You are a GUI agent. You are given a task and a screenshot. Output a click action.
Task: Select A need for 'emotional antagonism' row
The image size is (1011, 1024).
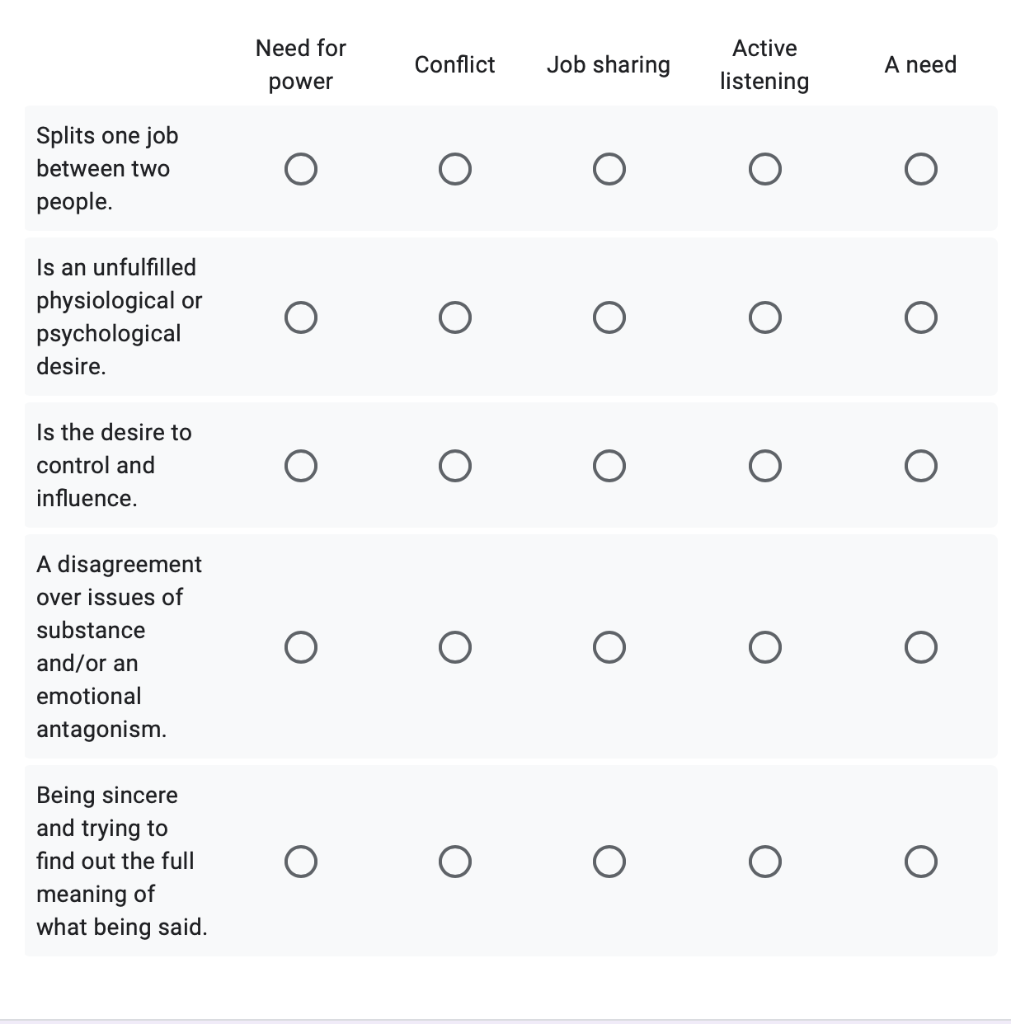point(921,647)
